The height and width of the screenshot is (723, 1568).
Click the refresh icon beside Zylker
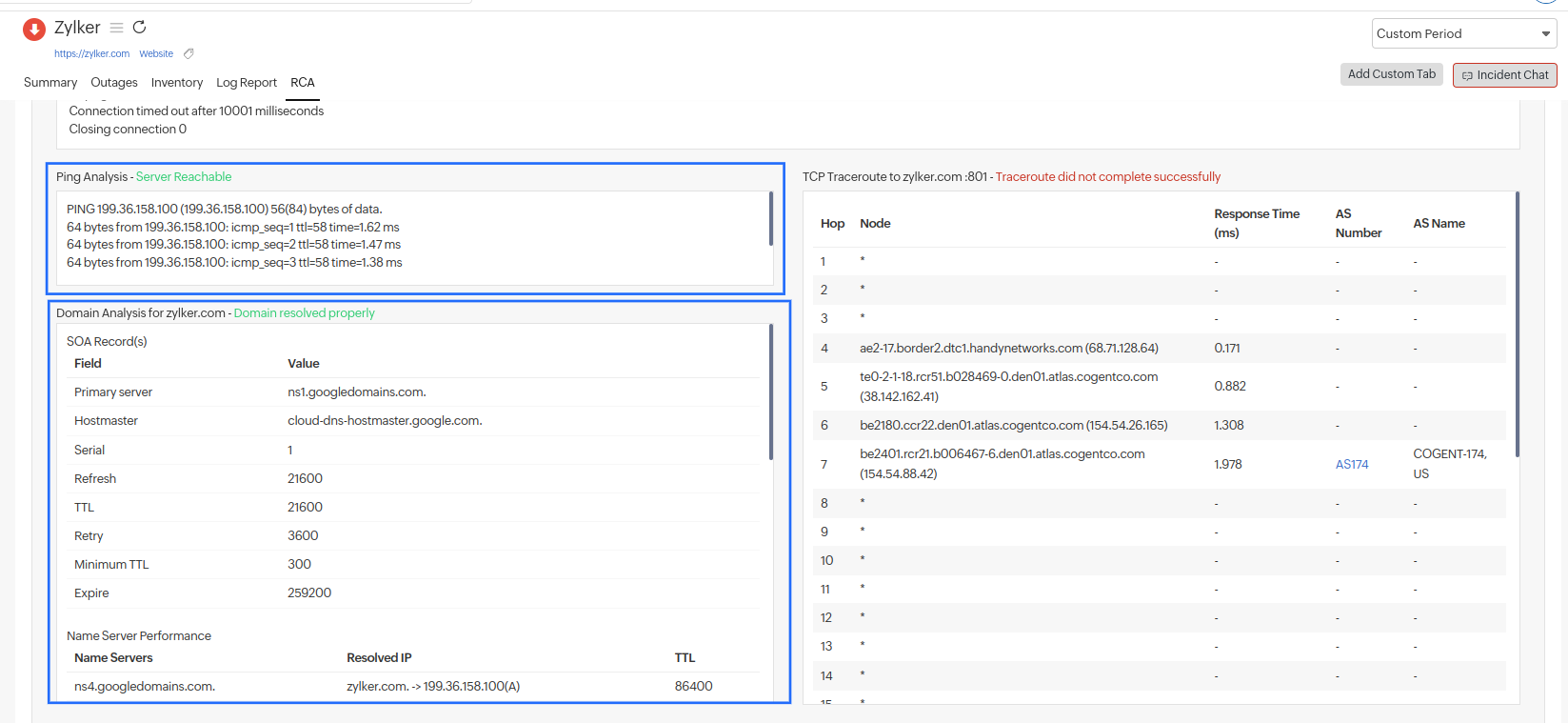pos(139,27)
